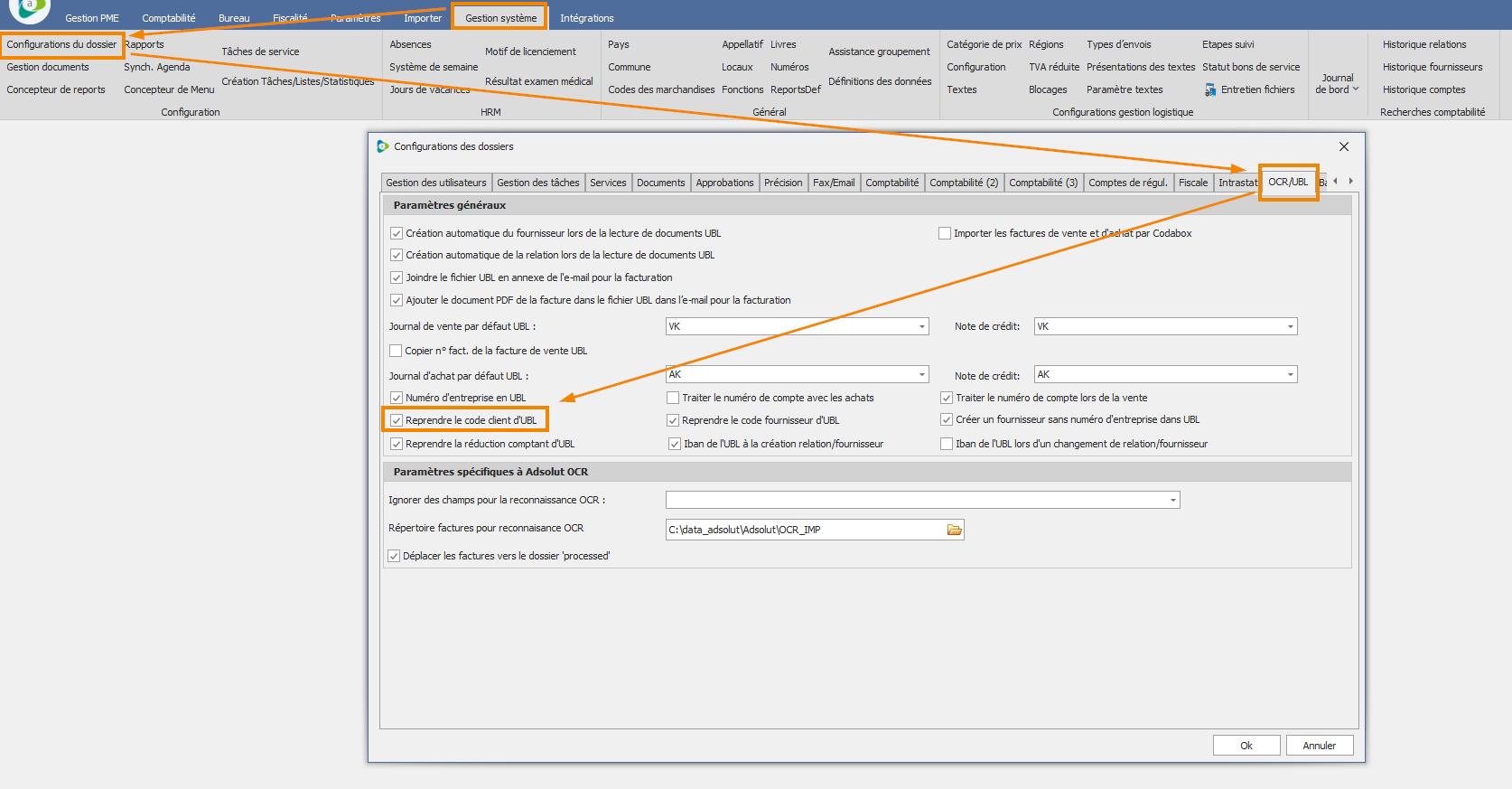Close the Configurations des dossiers dialog
This screenshot has width=1512, height=789.
[1344, 146]
